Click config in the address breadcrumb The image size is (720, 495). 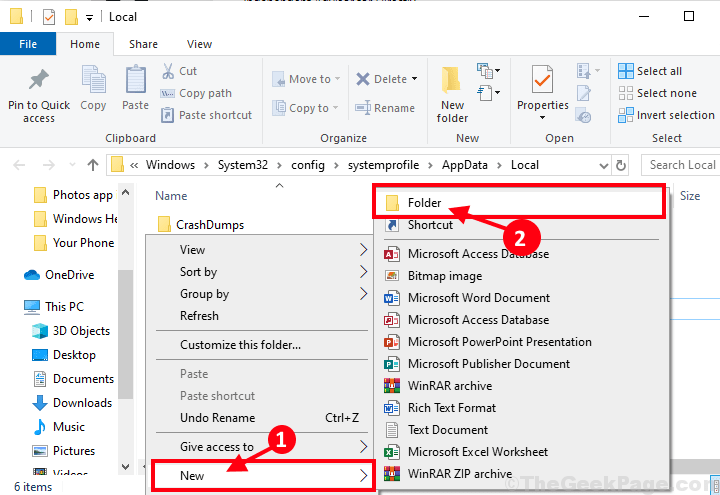[308, 165]
